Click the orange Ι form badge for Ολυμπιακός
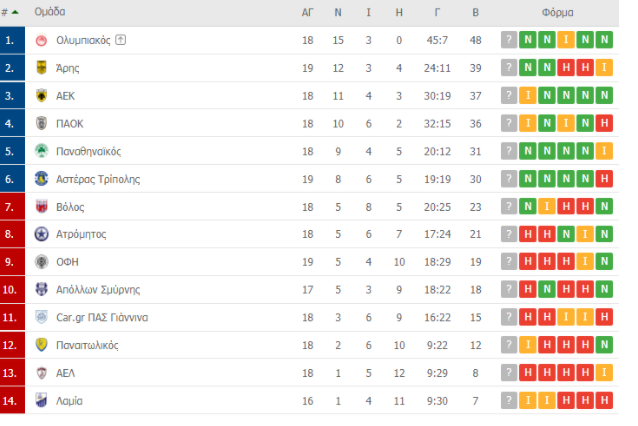The width and height of the screenshot is (638, 426). pyautogui.click(x=566, y=40)
